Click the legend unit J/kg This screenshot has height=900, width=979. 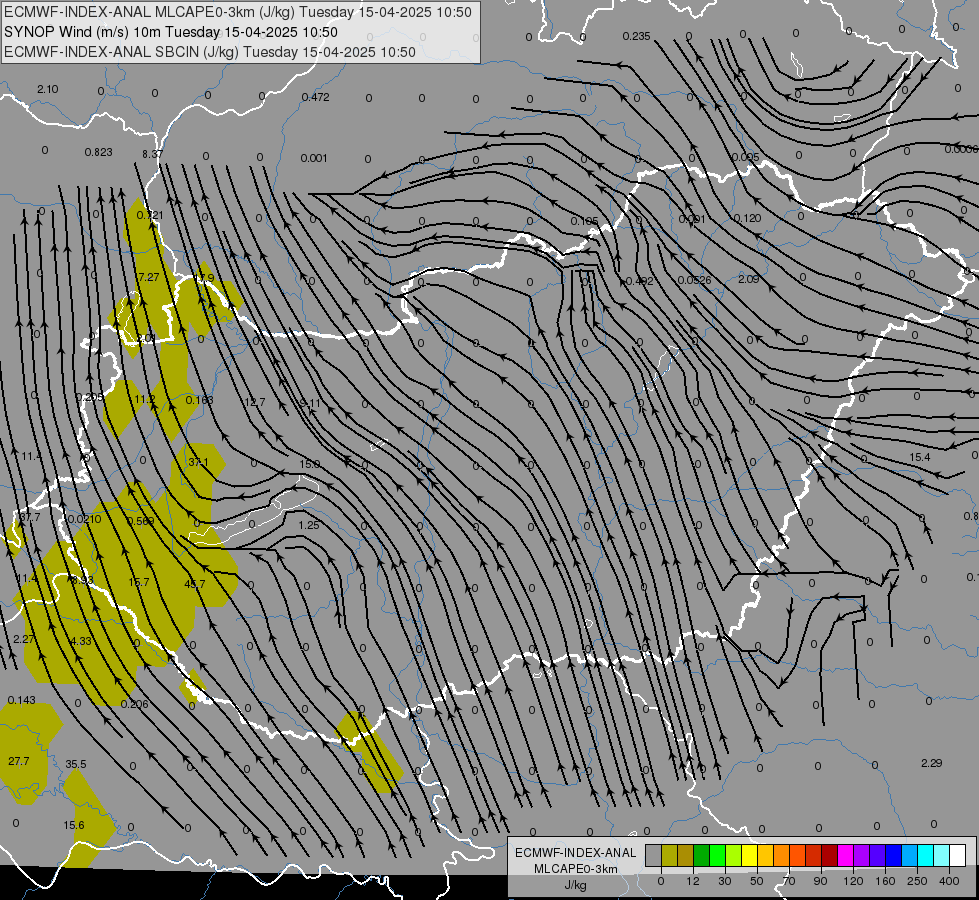click(575, 885)
